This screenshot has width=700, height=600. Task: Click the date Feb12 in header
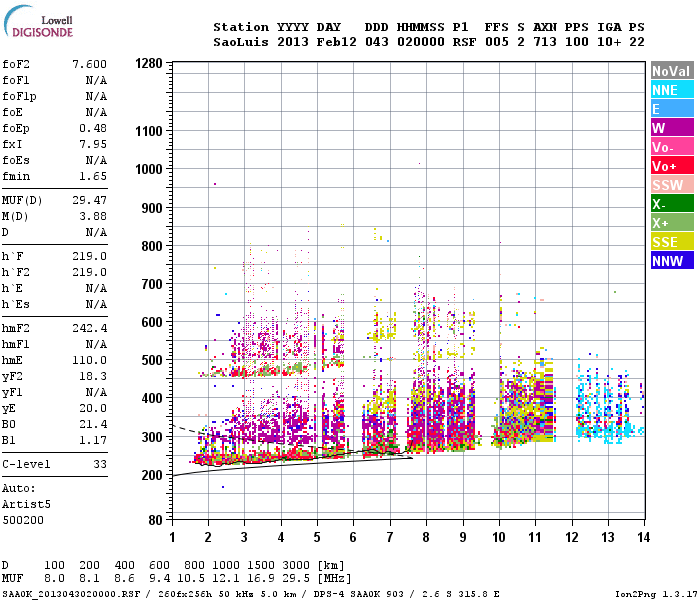337,42
